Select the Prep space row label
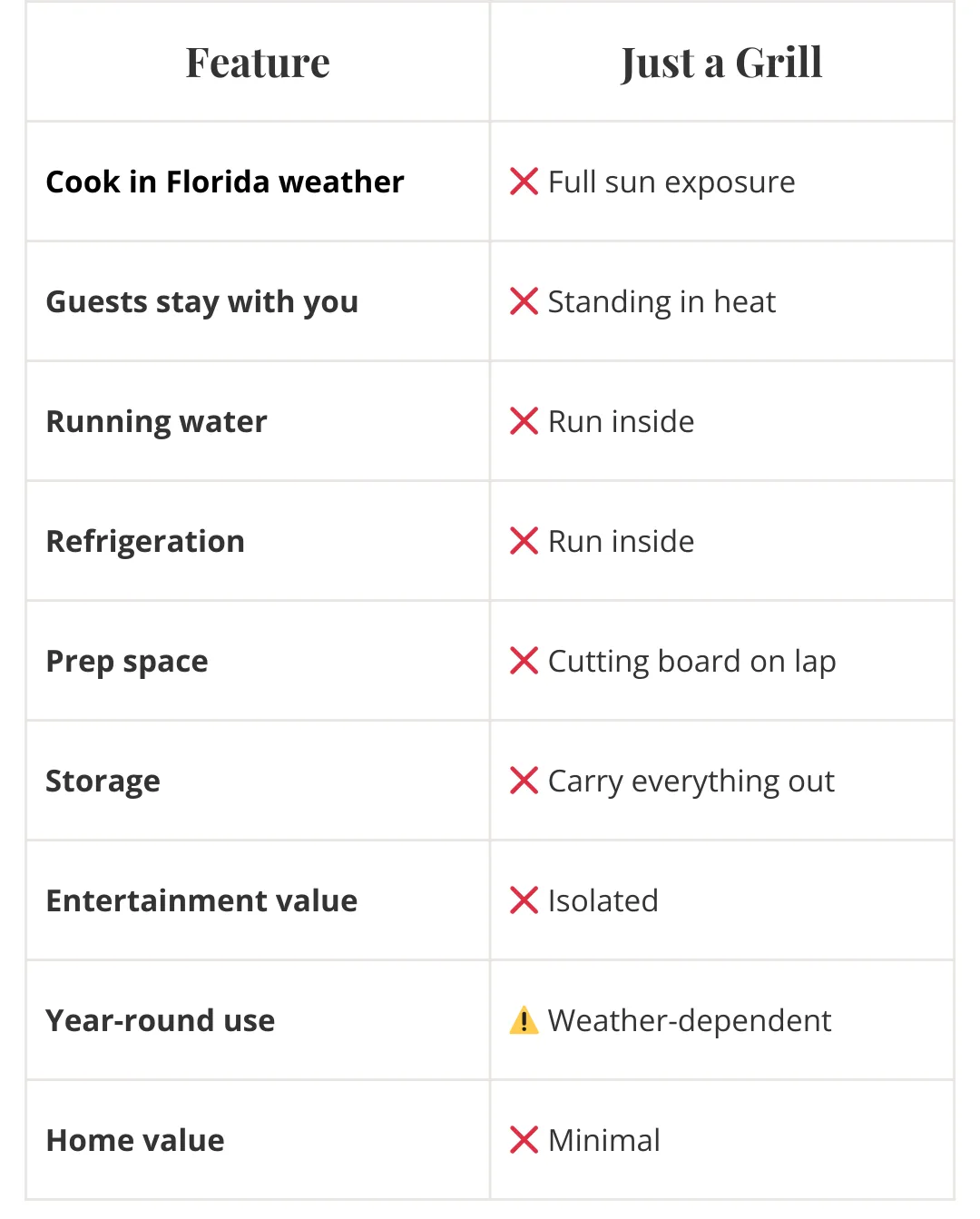 [127, 662]
